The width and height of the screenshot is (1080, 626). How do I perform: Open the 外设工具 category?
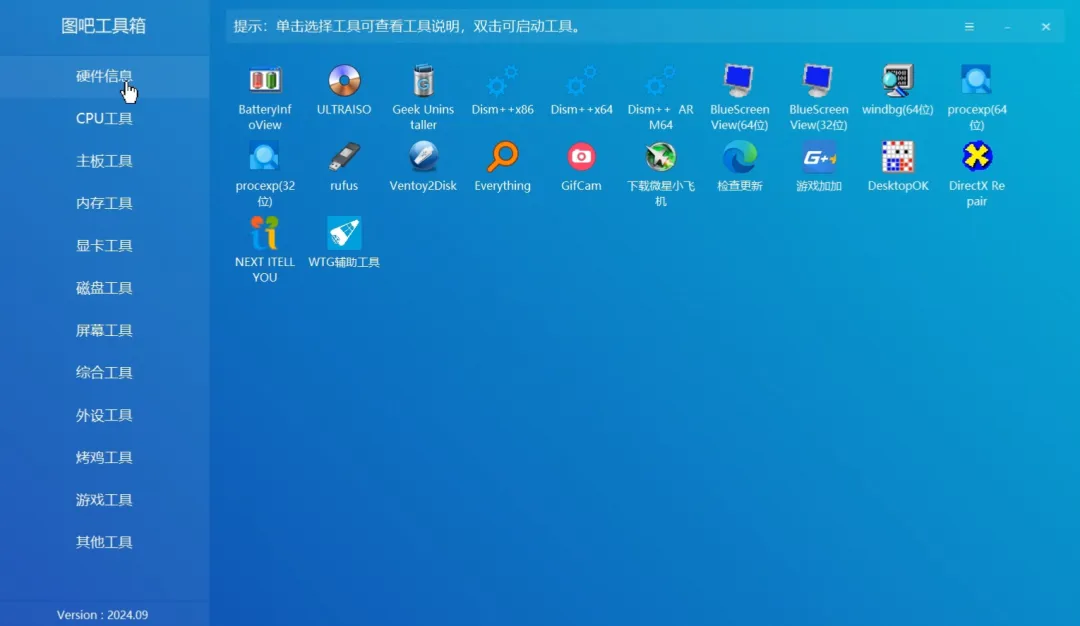104,415
